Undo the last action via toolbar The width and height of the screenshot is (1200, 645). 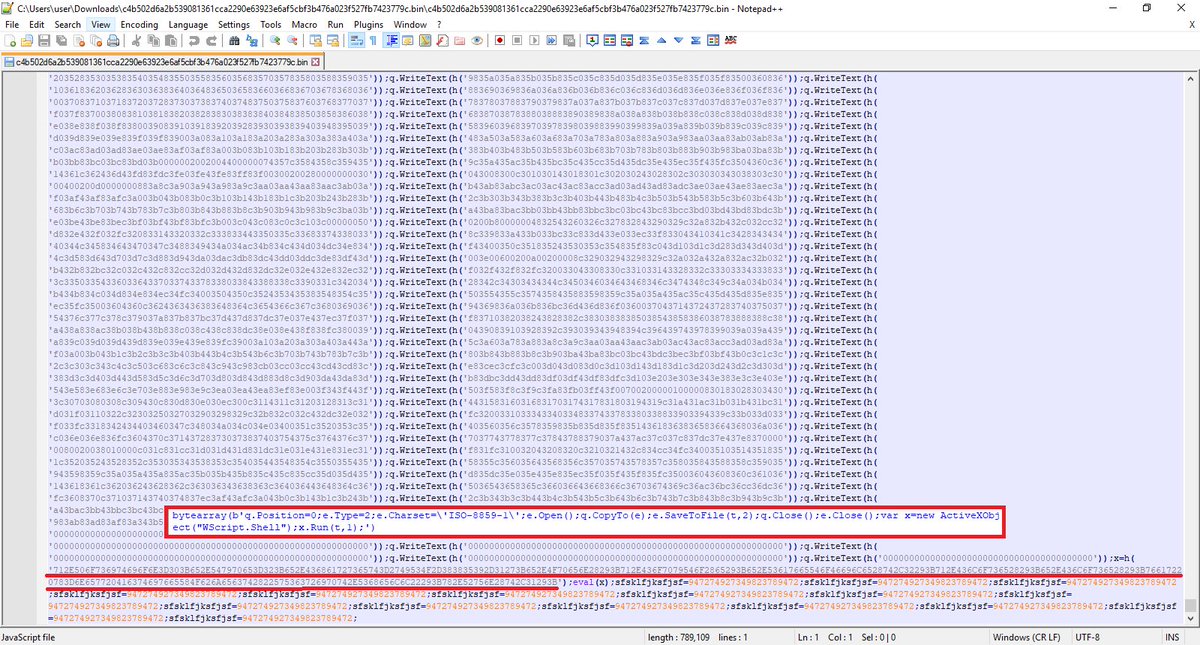pos(194,40)
